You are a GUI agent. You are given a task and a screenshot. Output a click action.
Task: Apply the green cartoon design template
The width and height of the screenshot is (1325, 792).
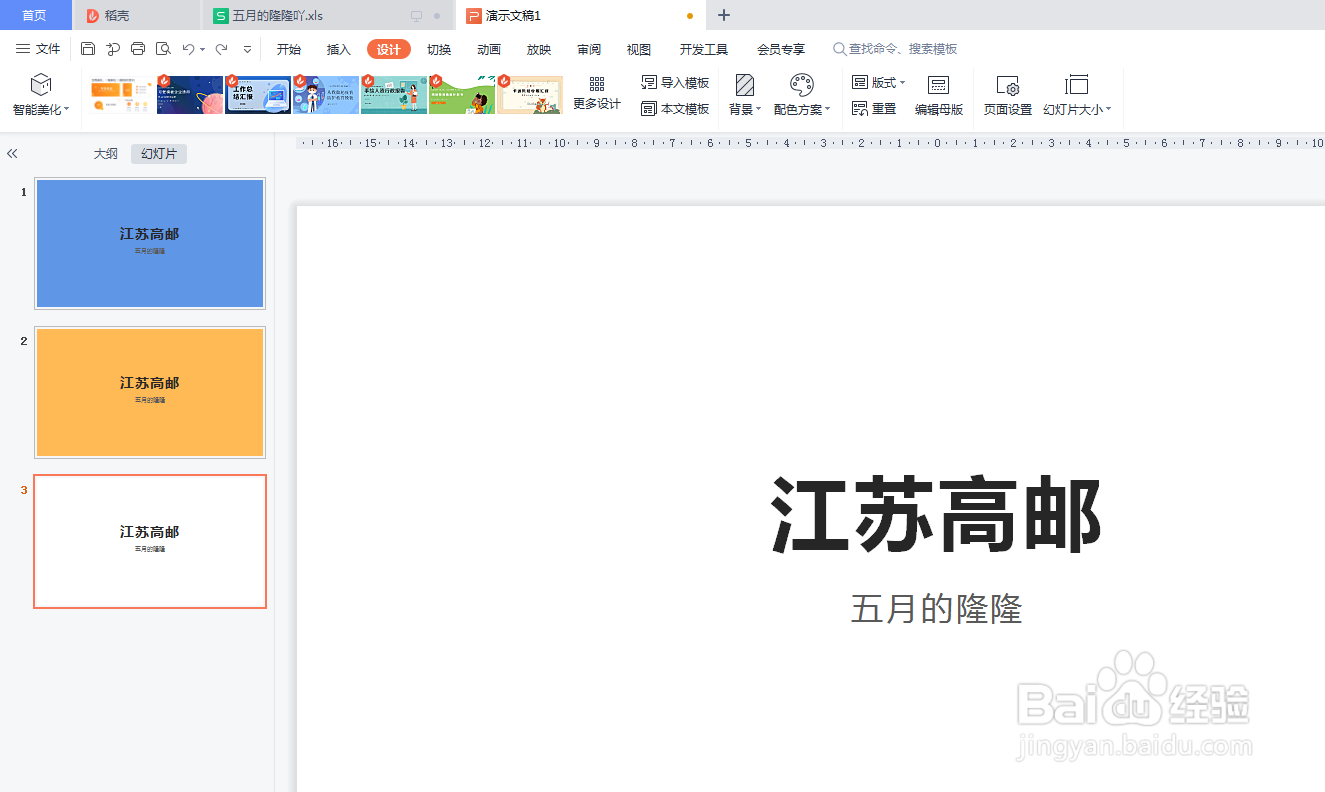pos(462,95)
